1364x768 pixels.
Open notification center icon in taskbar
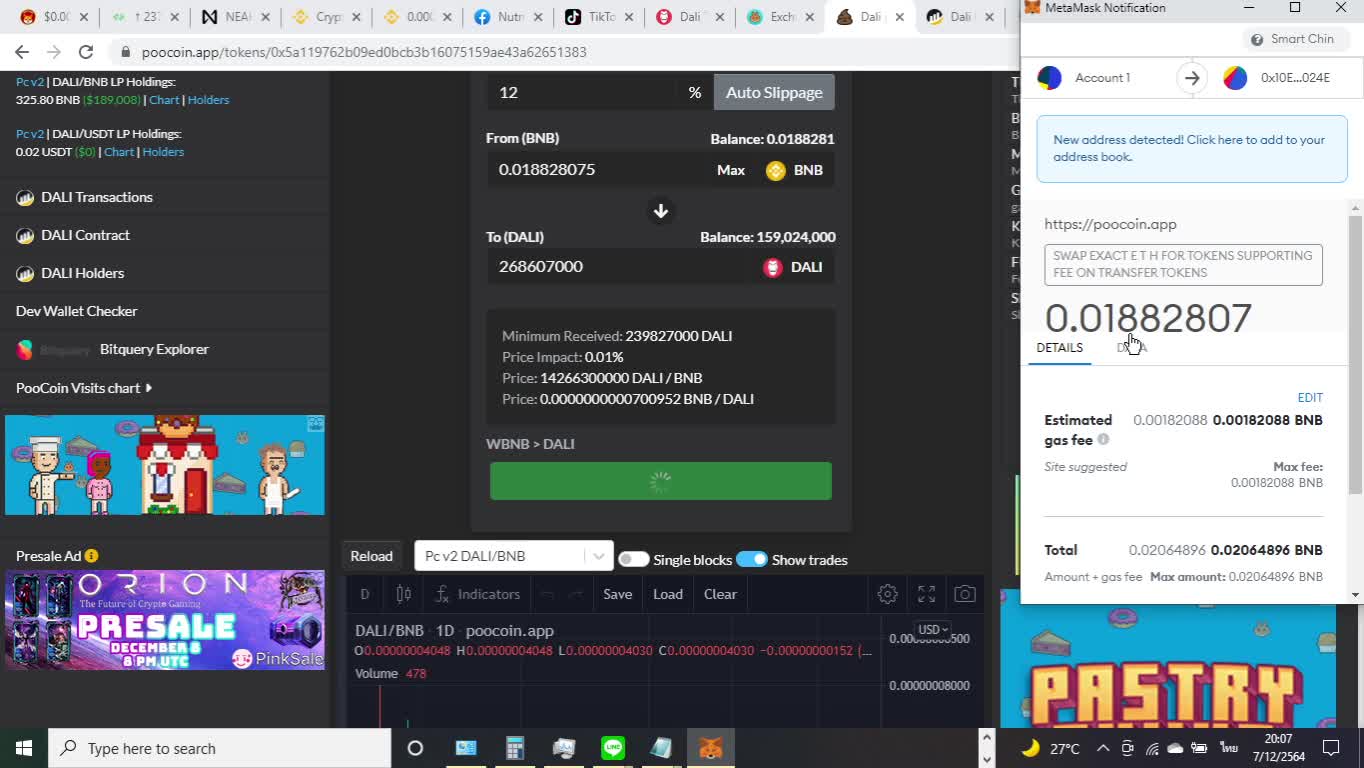coord(1331,748)
